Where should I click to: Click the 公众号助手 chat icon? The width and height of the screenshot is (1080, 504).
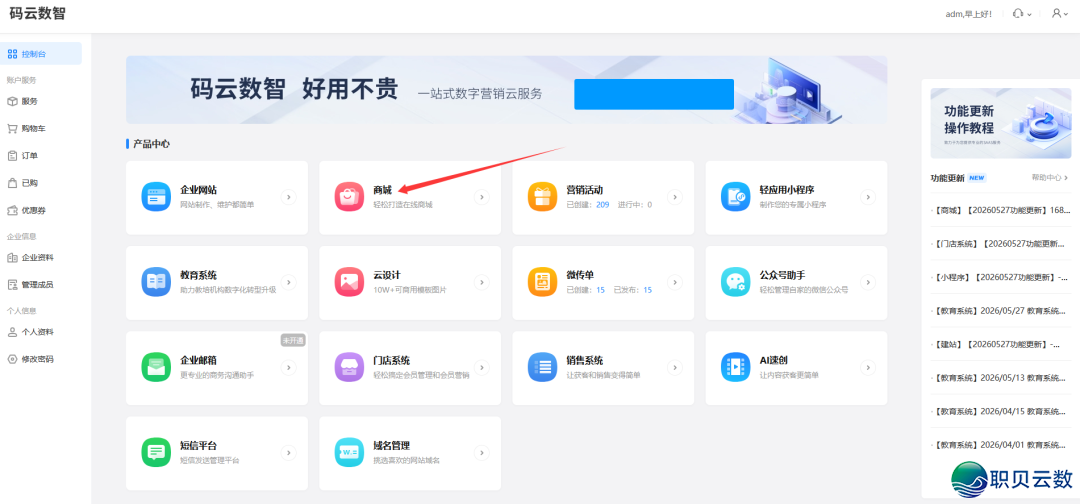coord(735,282)
